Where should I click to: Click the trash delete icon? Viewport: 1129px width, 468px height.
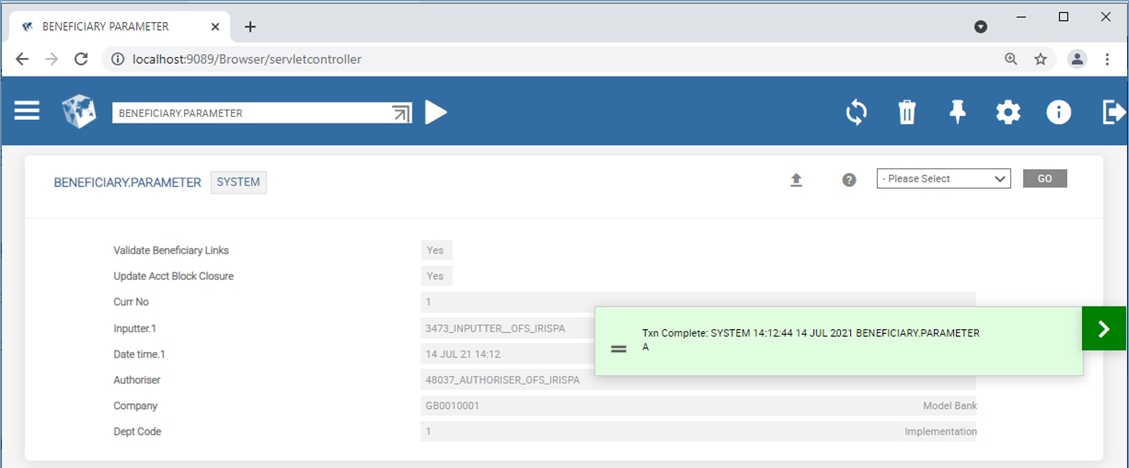tap(907, 112)
